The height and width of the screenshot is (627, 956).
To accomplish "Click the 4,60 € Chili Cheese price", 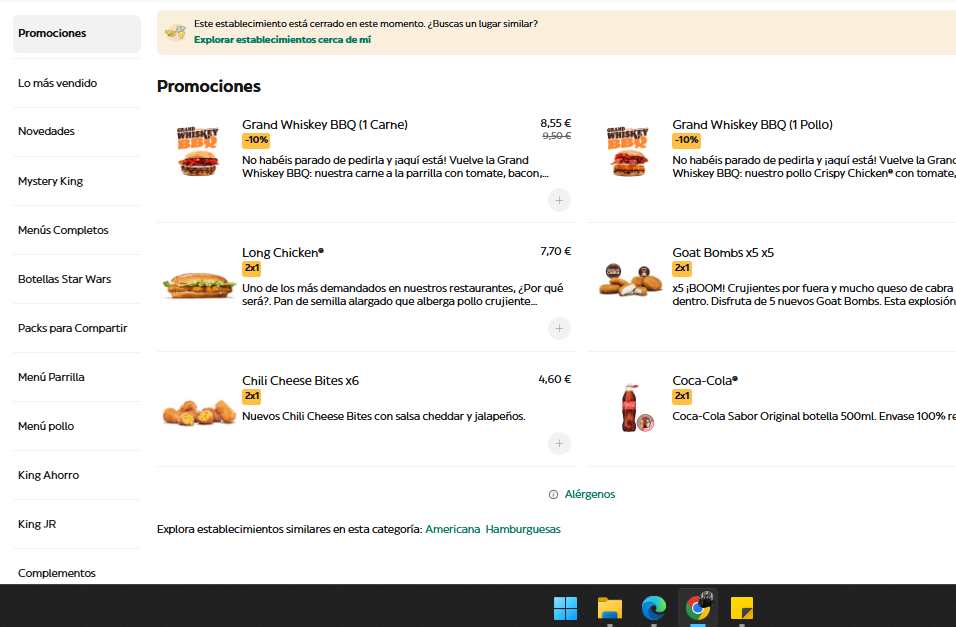I will tap(555, 379).
